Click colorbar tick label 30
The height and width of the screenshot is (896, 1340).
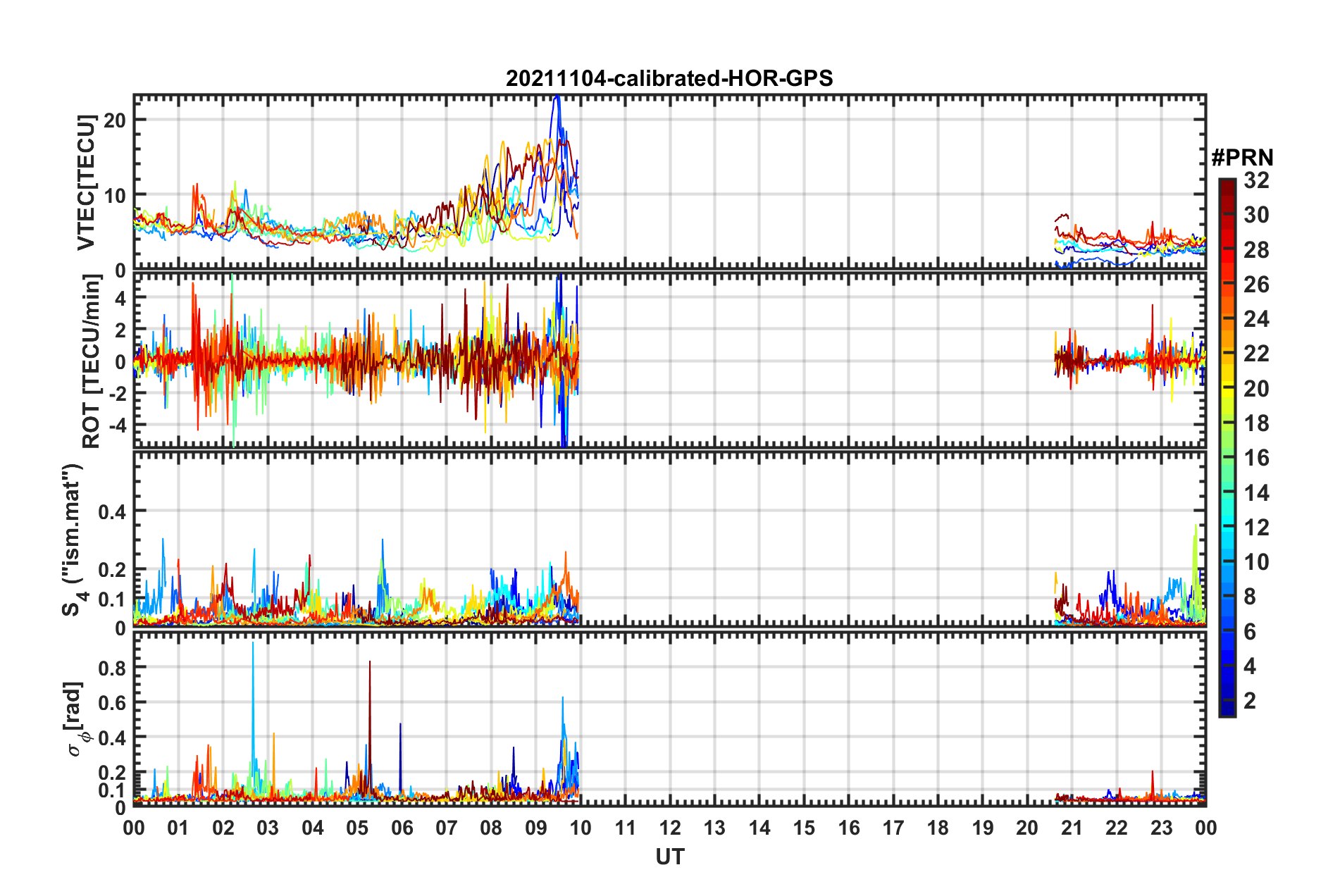[1256, 215]
